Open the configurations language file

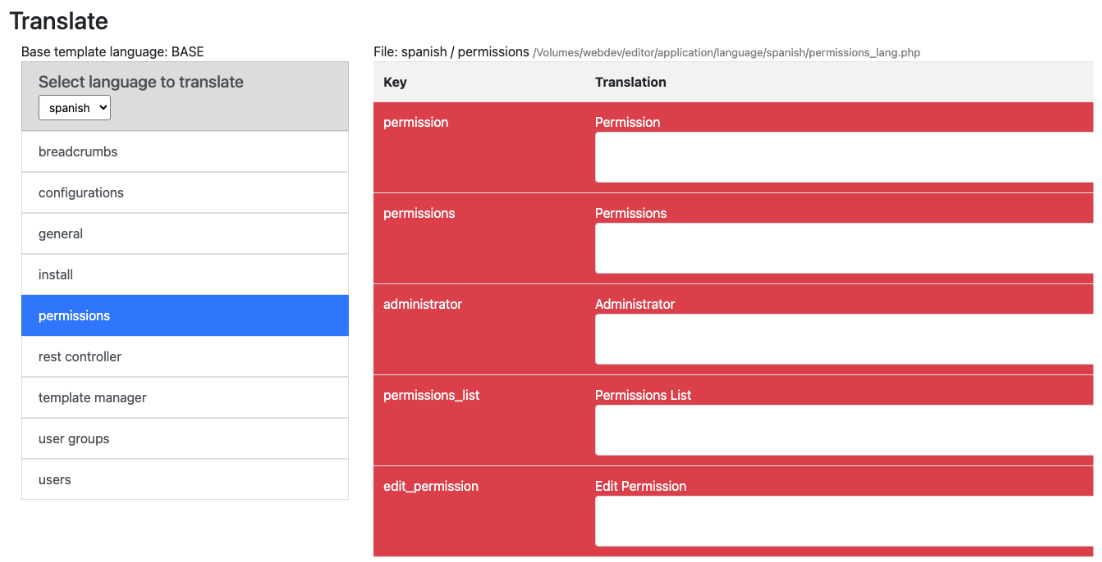[184, 193]
